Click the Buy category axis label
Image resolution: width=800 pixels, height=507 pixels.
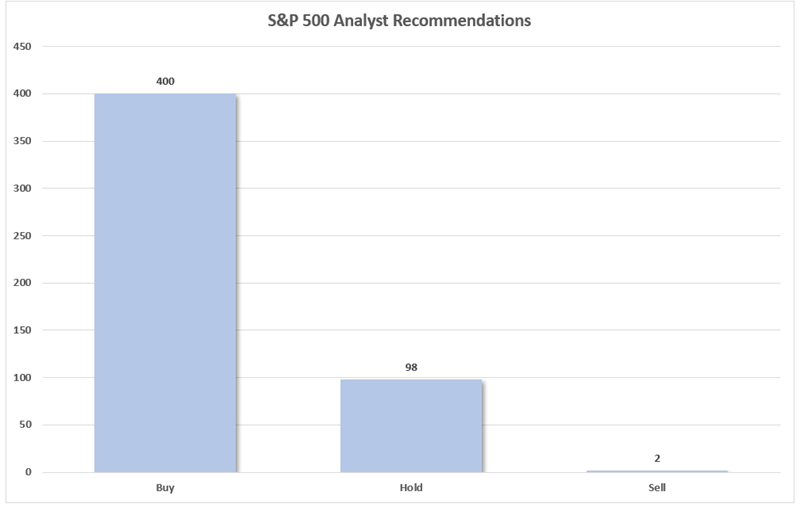click(165, 488)
